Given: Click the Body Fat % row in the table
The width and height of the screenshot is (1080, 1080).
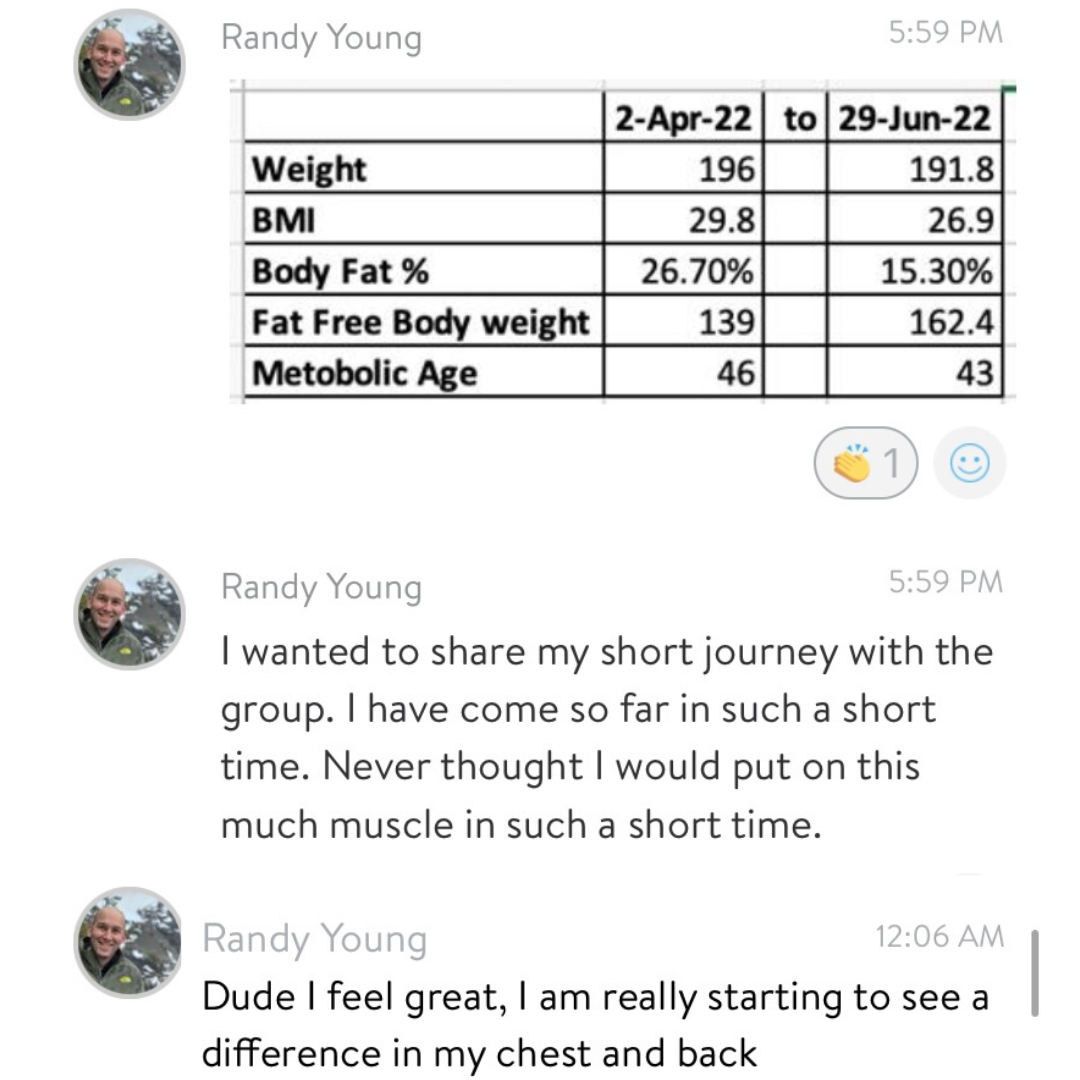Looking at the screenshot, I should click(x=623, y=269).
